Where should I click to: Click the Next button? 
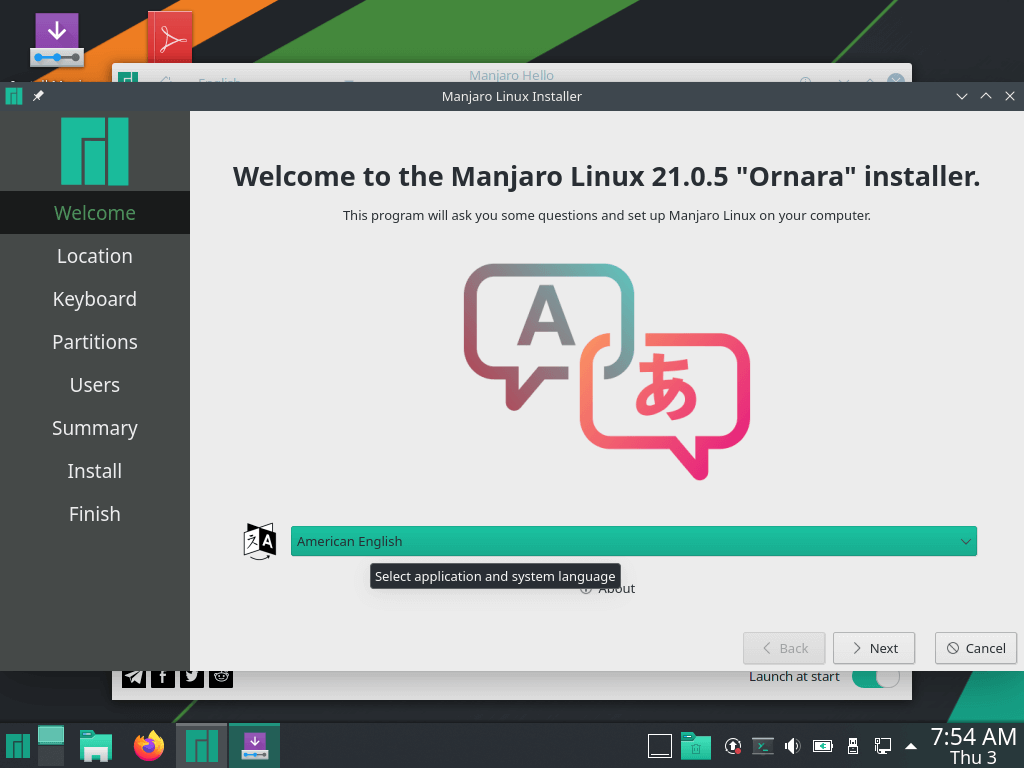click(873, 648)
